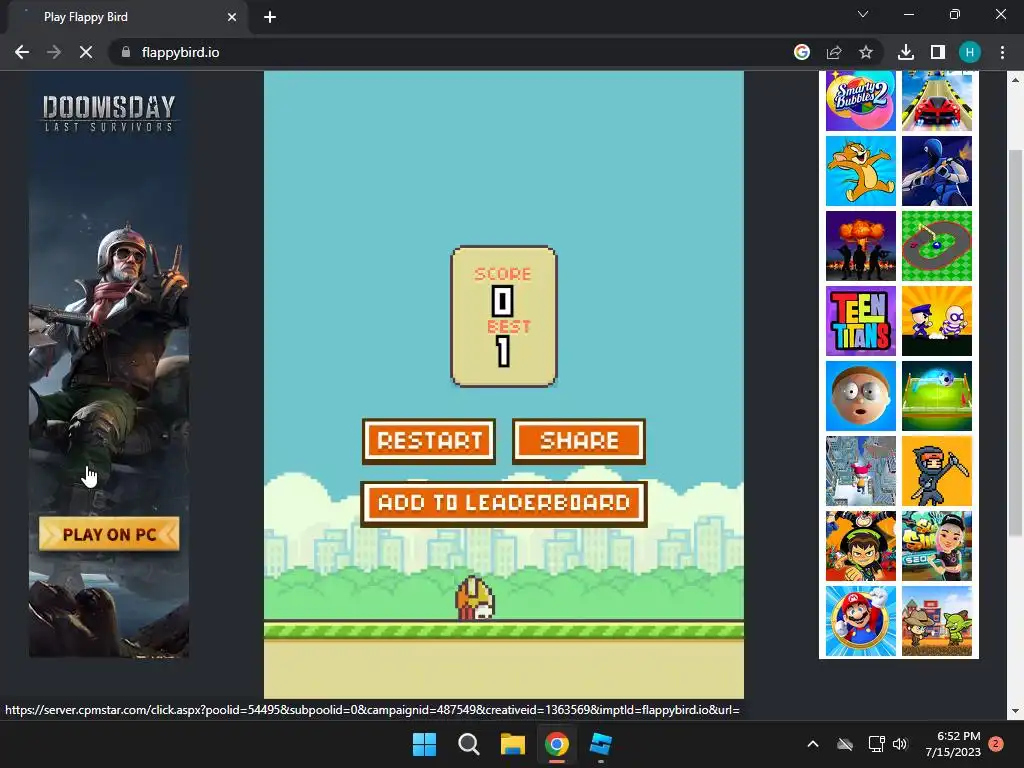Open the Google icon in address bar
This screenshot has width=1024, height=768.
[x=802, y=52]
